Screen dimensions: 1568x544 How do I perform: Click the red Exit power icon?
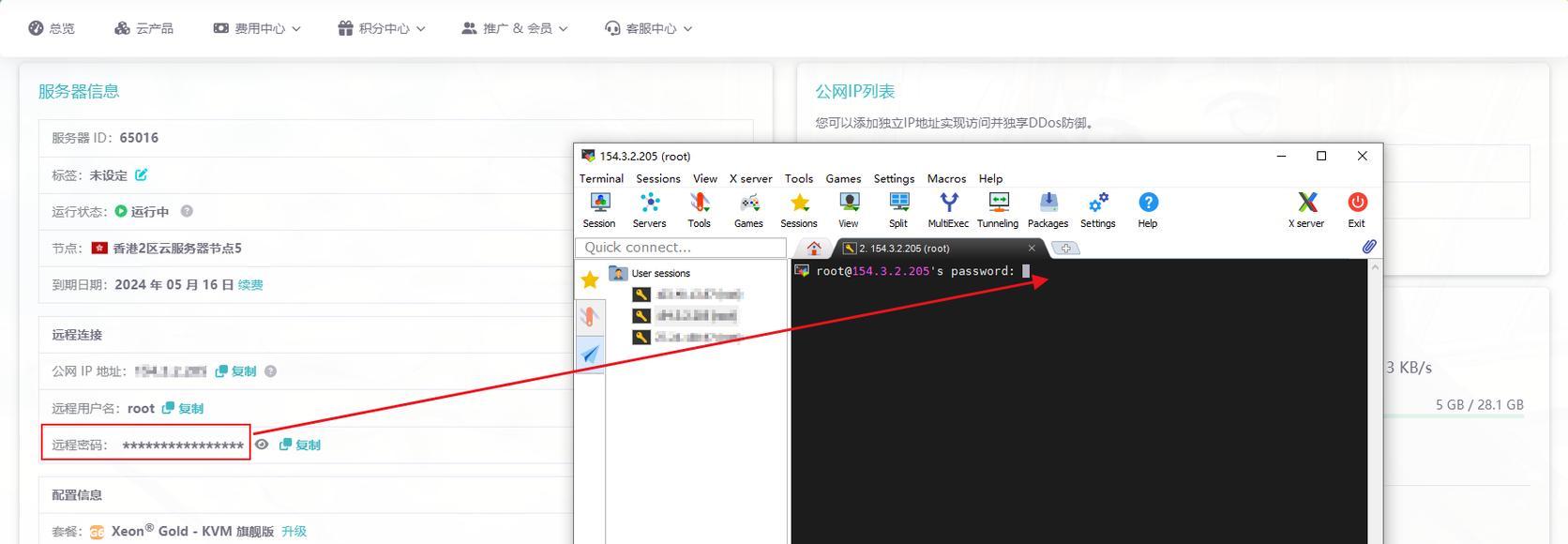(1357, 210)
